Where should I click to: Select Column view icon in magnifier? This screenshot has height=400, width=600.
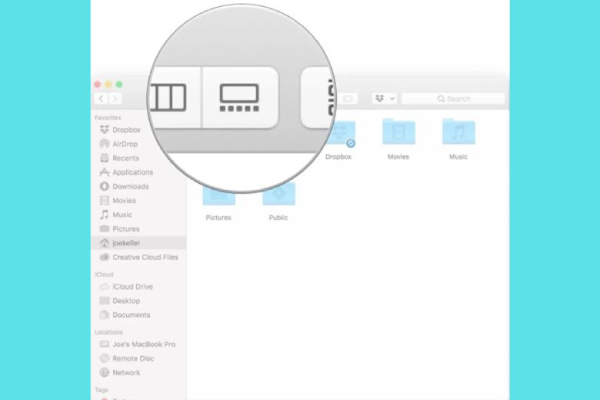click(x=168, y=98)
